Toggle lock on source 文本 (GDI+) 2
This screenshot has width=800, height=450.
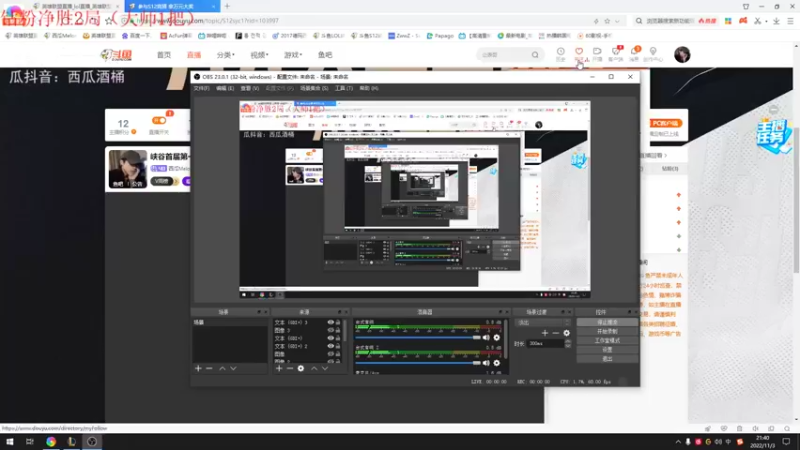338,346
